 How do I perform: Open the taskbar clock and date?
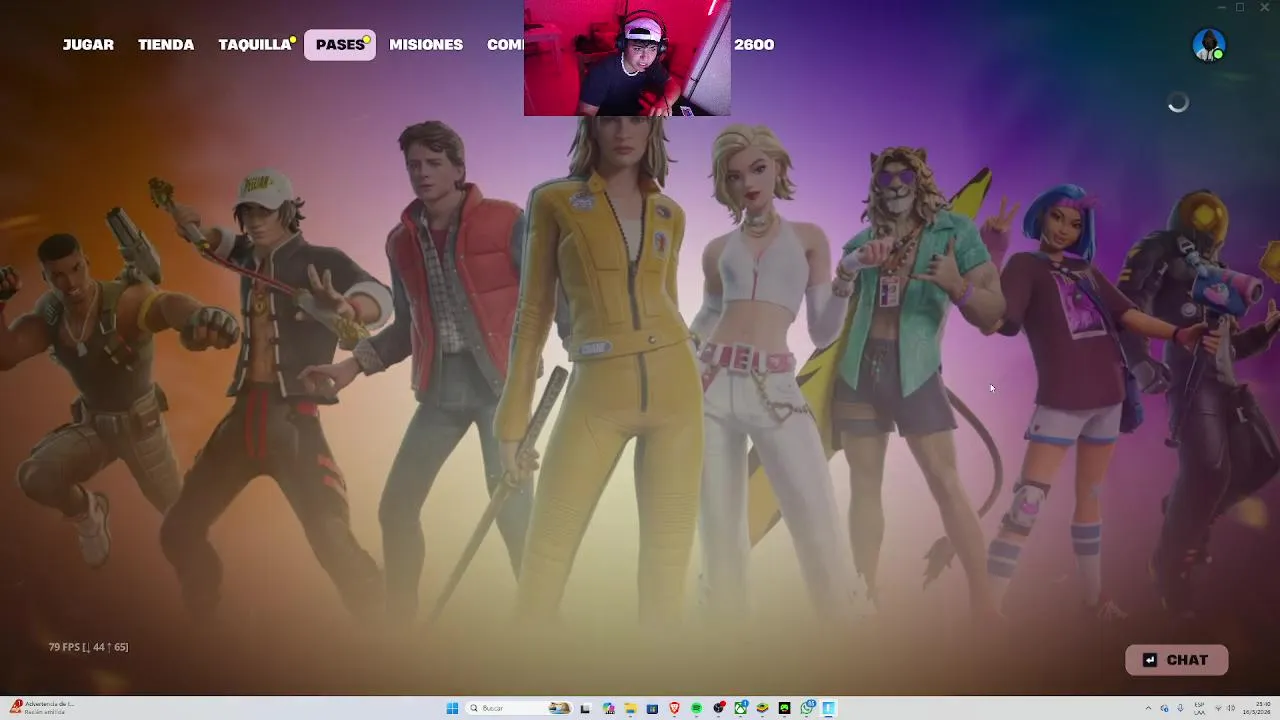[1256, 708]
